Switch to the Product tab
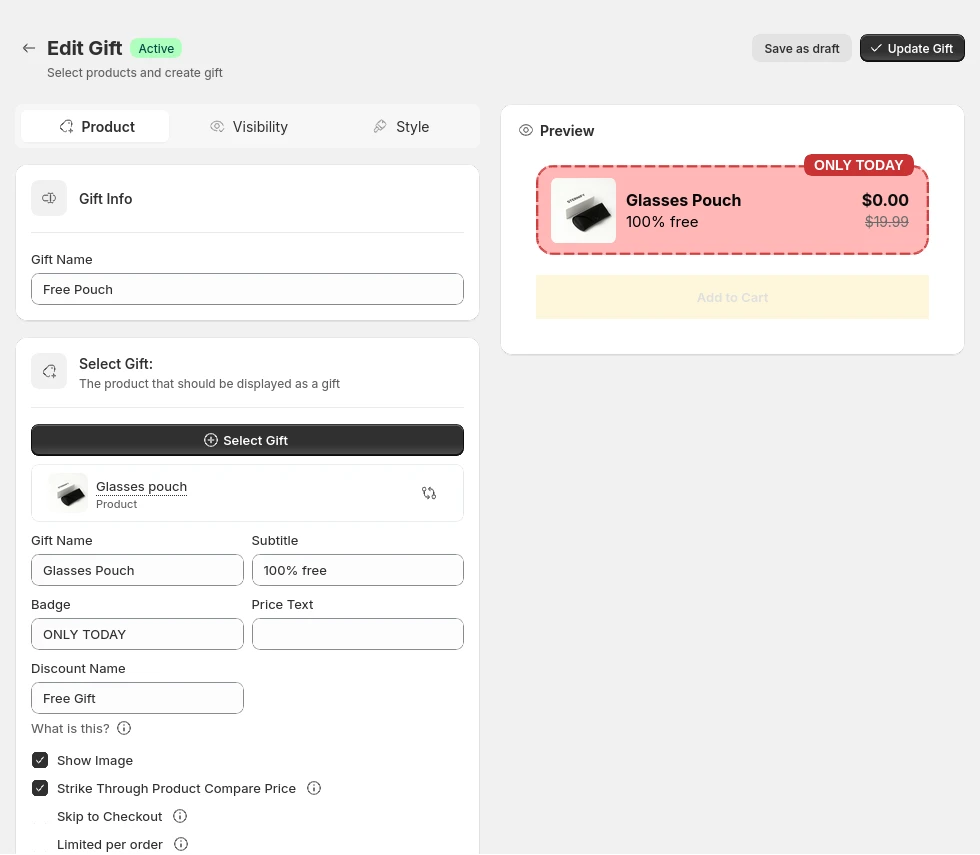The height and width of the screenshot is (855, 980). 95,127
